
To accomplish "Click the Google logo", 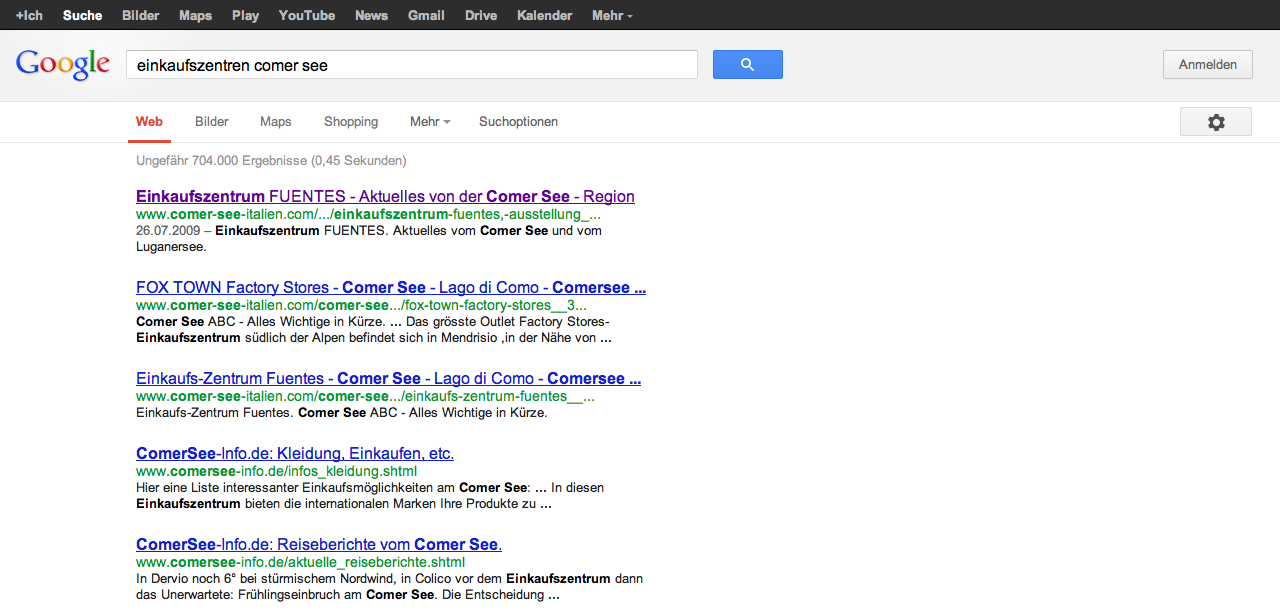I will click(62, 64).
